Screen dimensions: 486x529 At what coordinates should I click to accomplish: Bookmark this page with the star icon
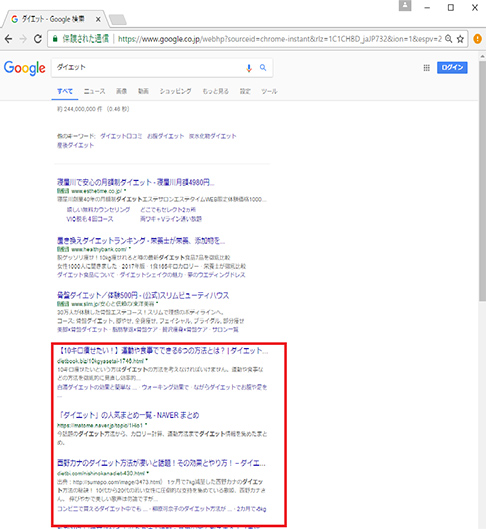[460, 39]
